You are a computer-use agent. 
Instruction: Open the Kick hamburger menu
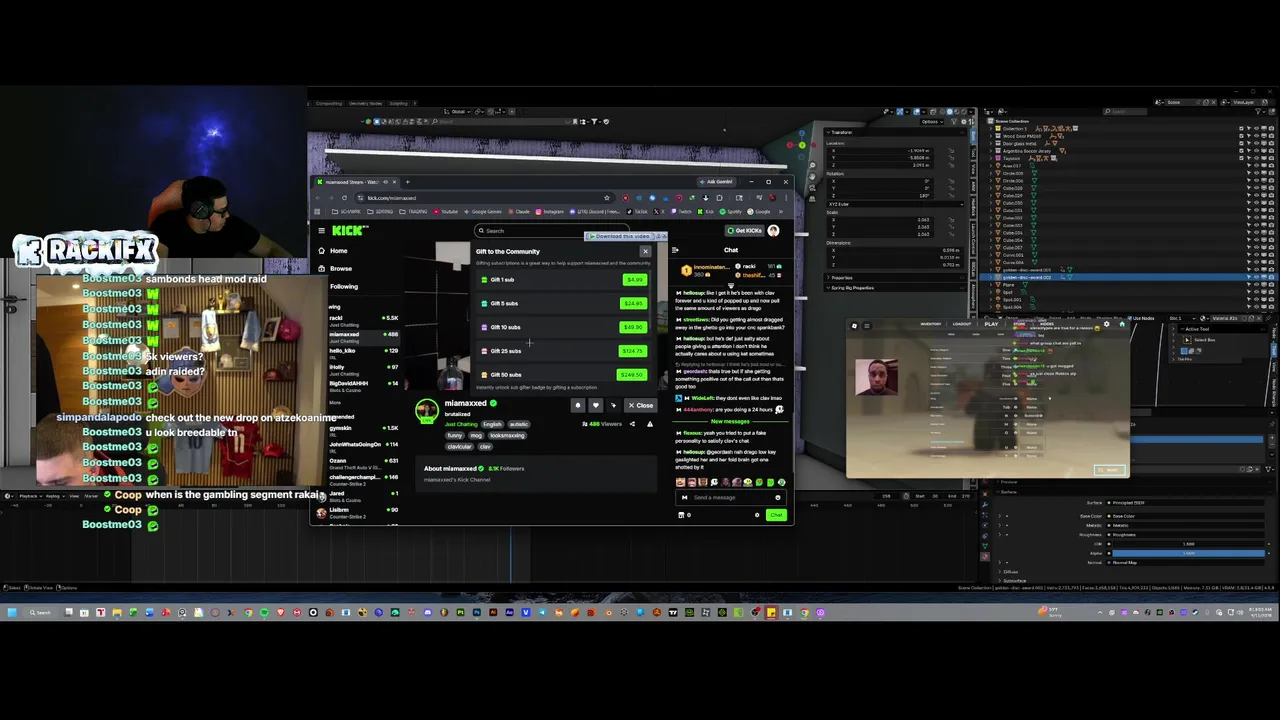322,231
